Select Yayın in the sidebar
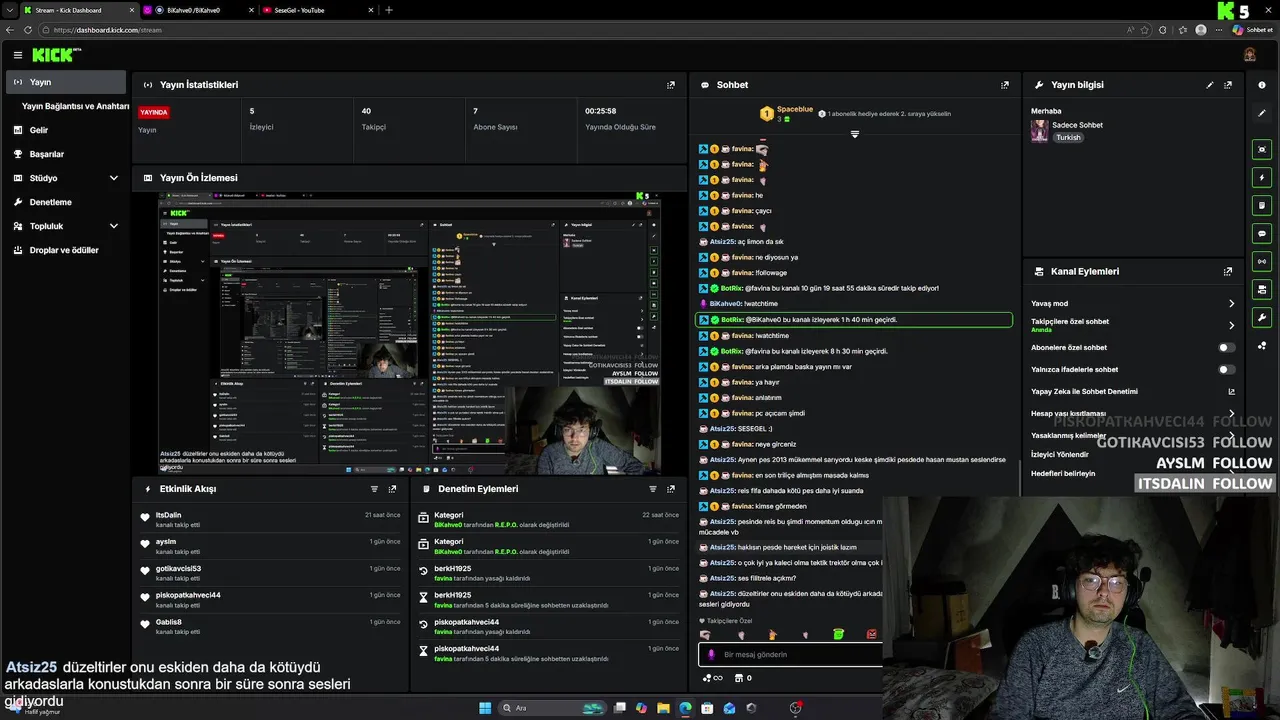The image size is (1280, 720). (66, 82)
